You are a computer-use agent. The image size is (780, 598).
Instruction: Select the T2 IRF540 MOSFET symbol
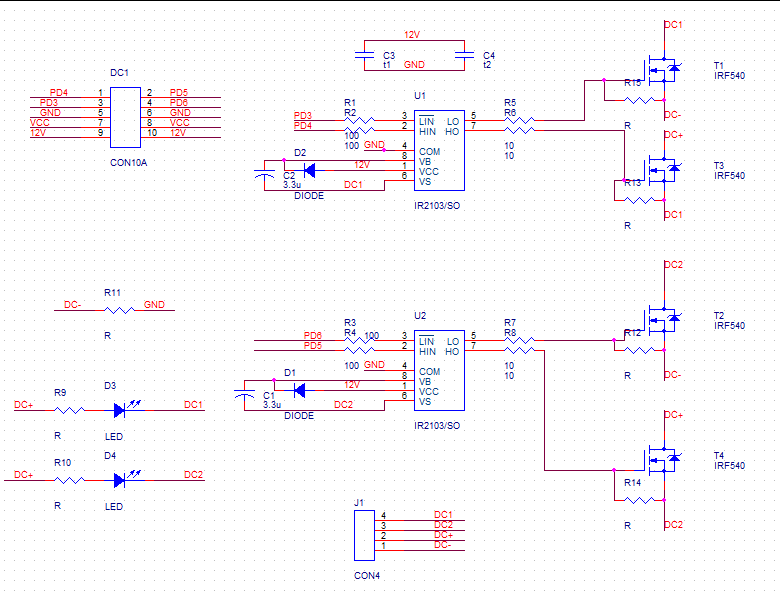pyautogui.click(x=663, y=320)
